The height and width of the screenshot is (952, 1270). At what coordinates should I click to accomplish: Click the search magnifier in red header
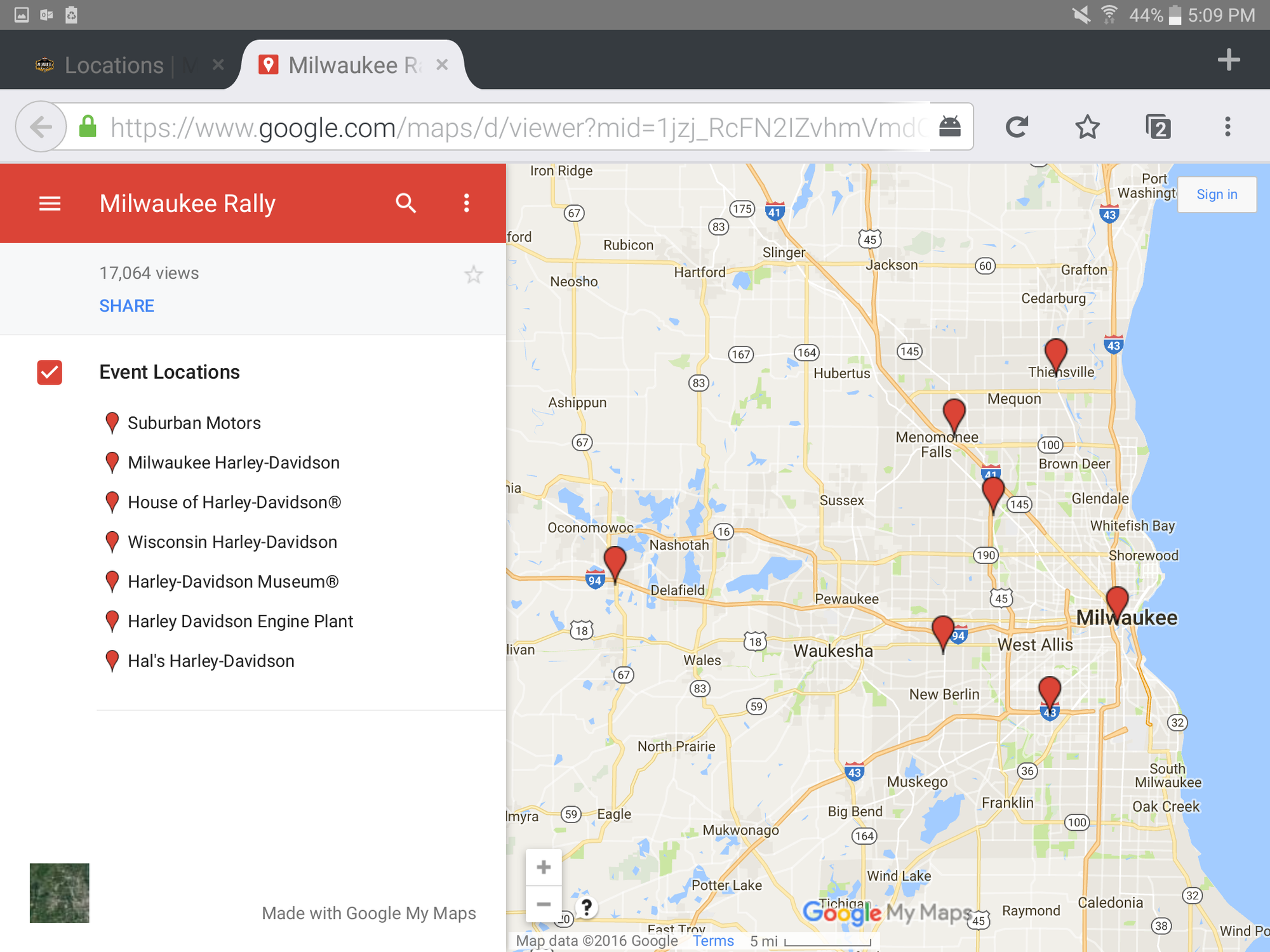click(x=406, y=204)
